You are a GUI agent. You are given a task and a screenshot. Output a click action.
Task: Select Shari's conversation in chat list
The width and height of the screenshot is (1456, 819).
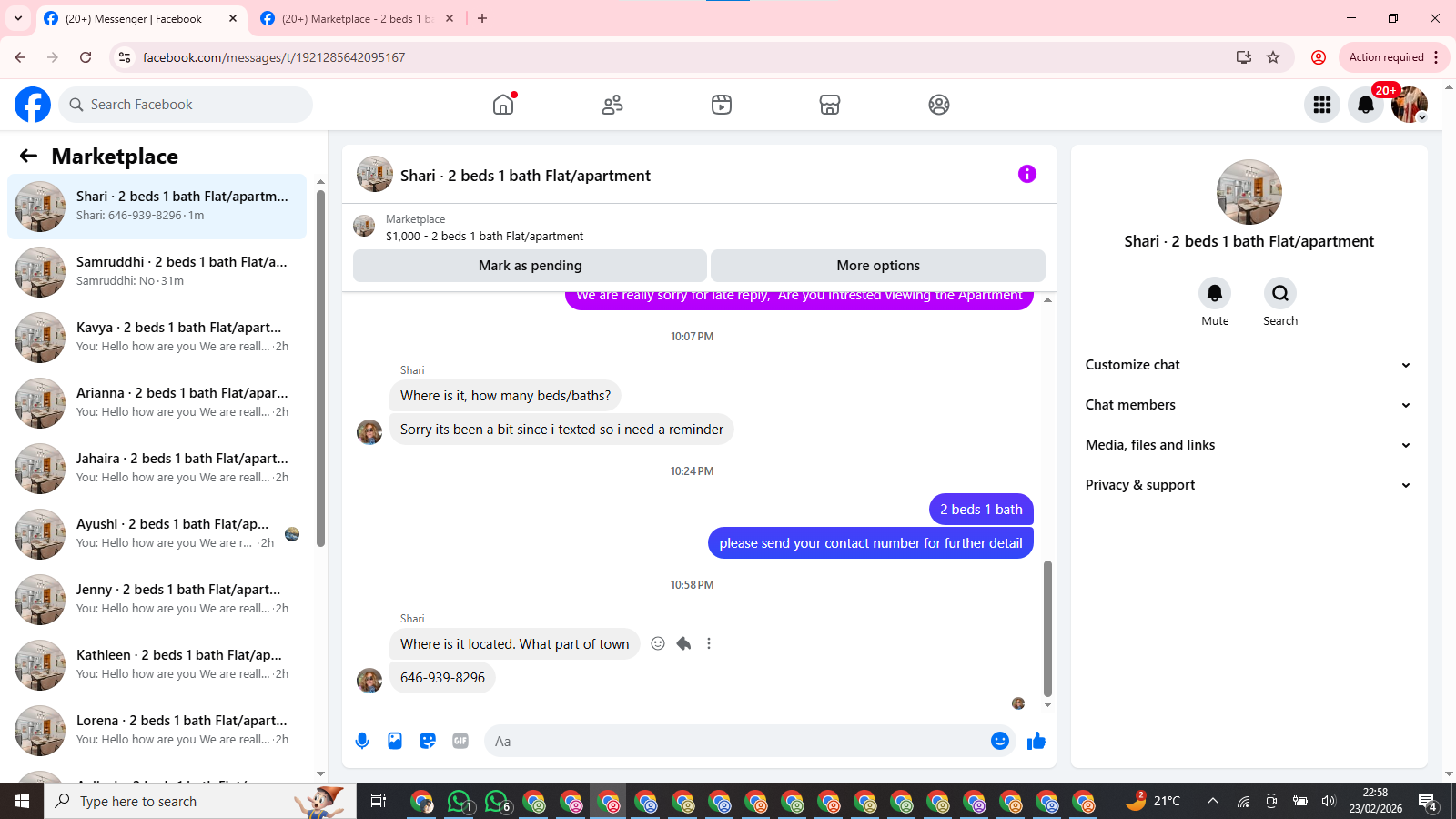click(x=157, y=206)
